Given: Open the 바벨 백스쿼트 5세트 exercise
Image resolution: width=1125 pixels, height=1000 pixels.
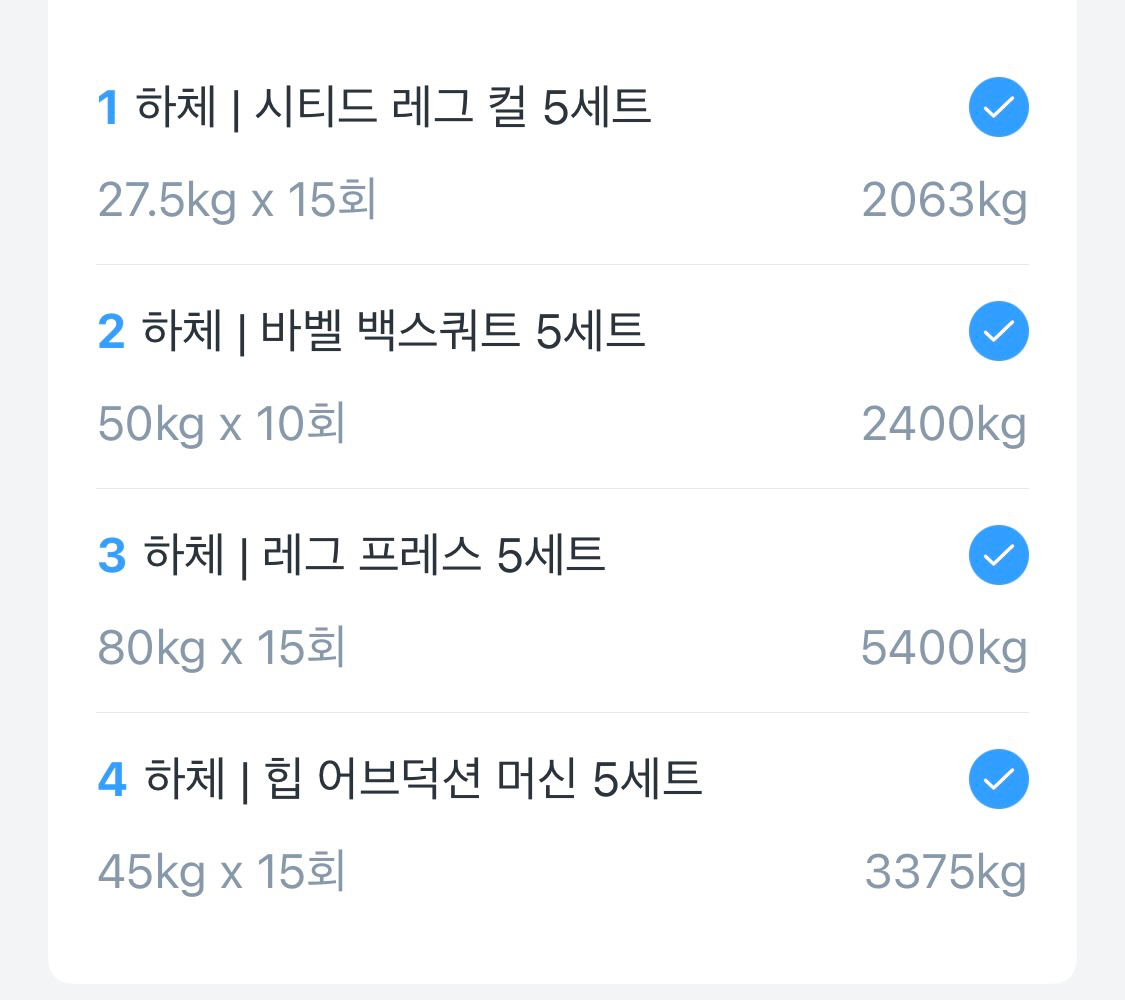Looking at the screenshot, I should [x=393, y=331].
